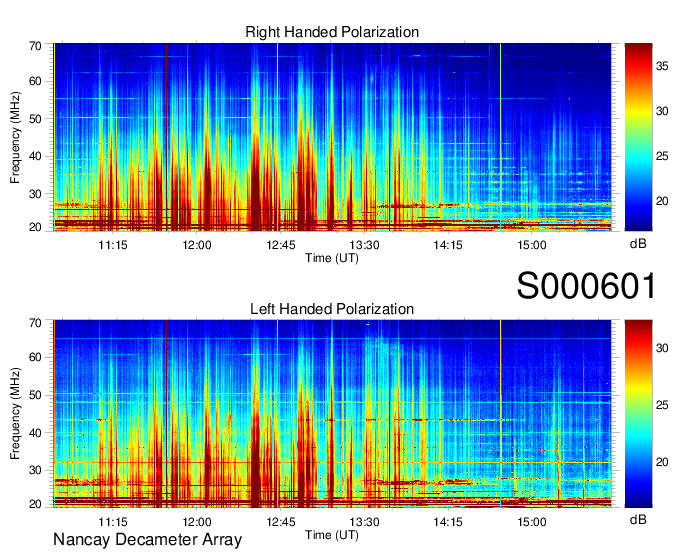Viewport: 680px width, 552px height.
Task: Click the Right Handed plot's color scale bar
Action: tap(638, 137)
